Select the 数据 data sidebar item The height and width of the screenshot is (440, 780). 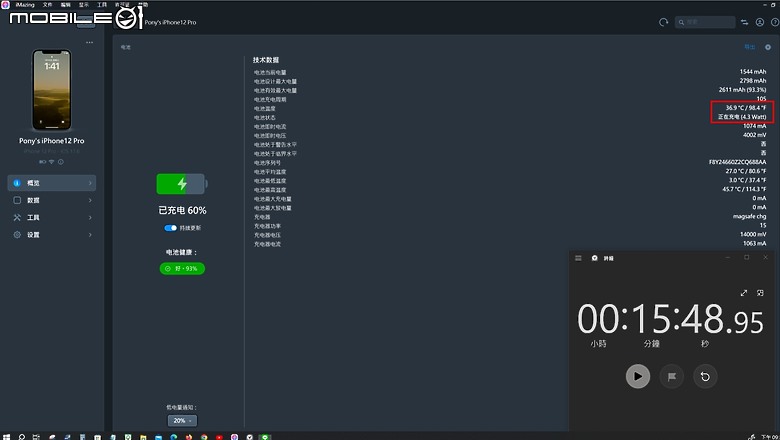tap(52, 200)
